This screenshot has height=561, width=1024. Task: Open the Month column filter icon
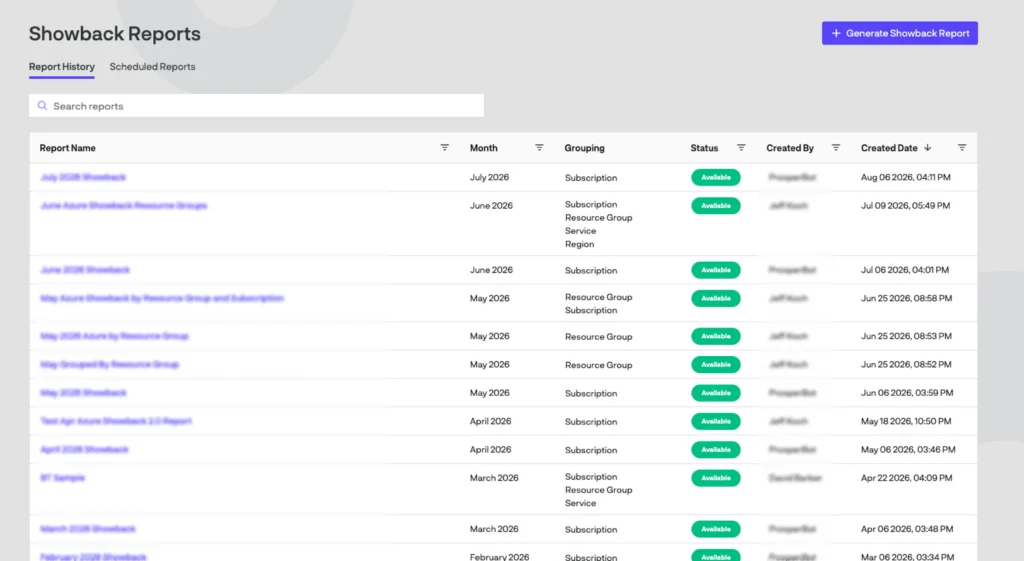(x=539, y=148)
